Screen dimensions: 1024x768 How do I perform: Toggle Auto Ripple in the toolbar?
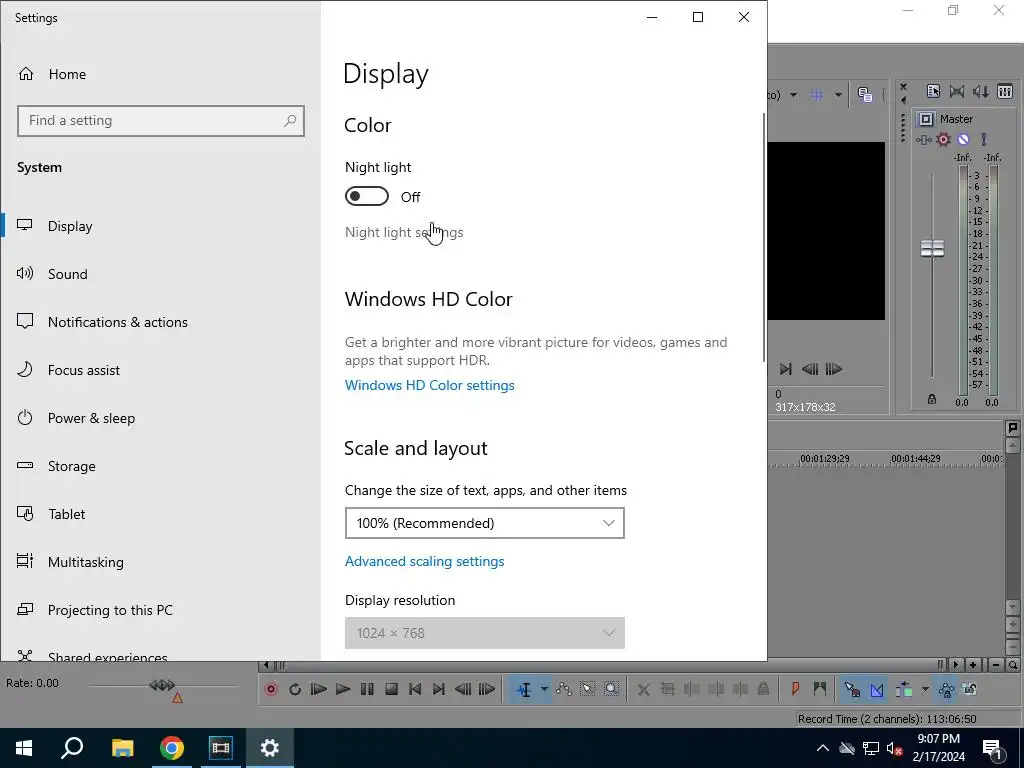(x=904, y=689)
